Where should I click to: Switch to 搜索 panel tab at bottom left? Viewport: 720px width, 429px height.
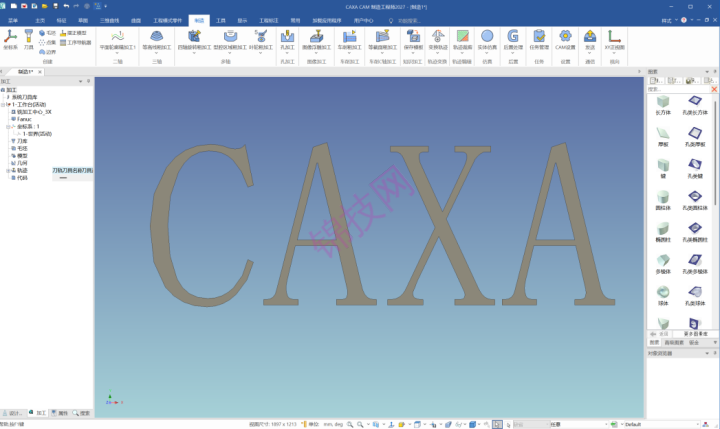click(82, 413)
